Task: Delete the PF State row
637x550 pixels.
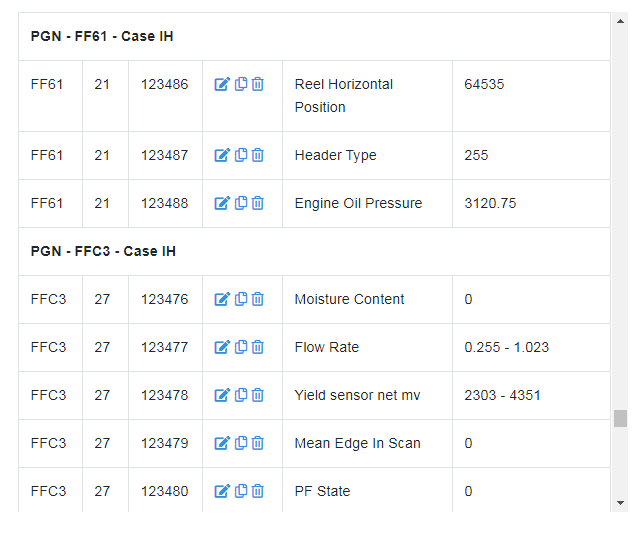Action: (x=257, y=491)
